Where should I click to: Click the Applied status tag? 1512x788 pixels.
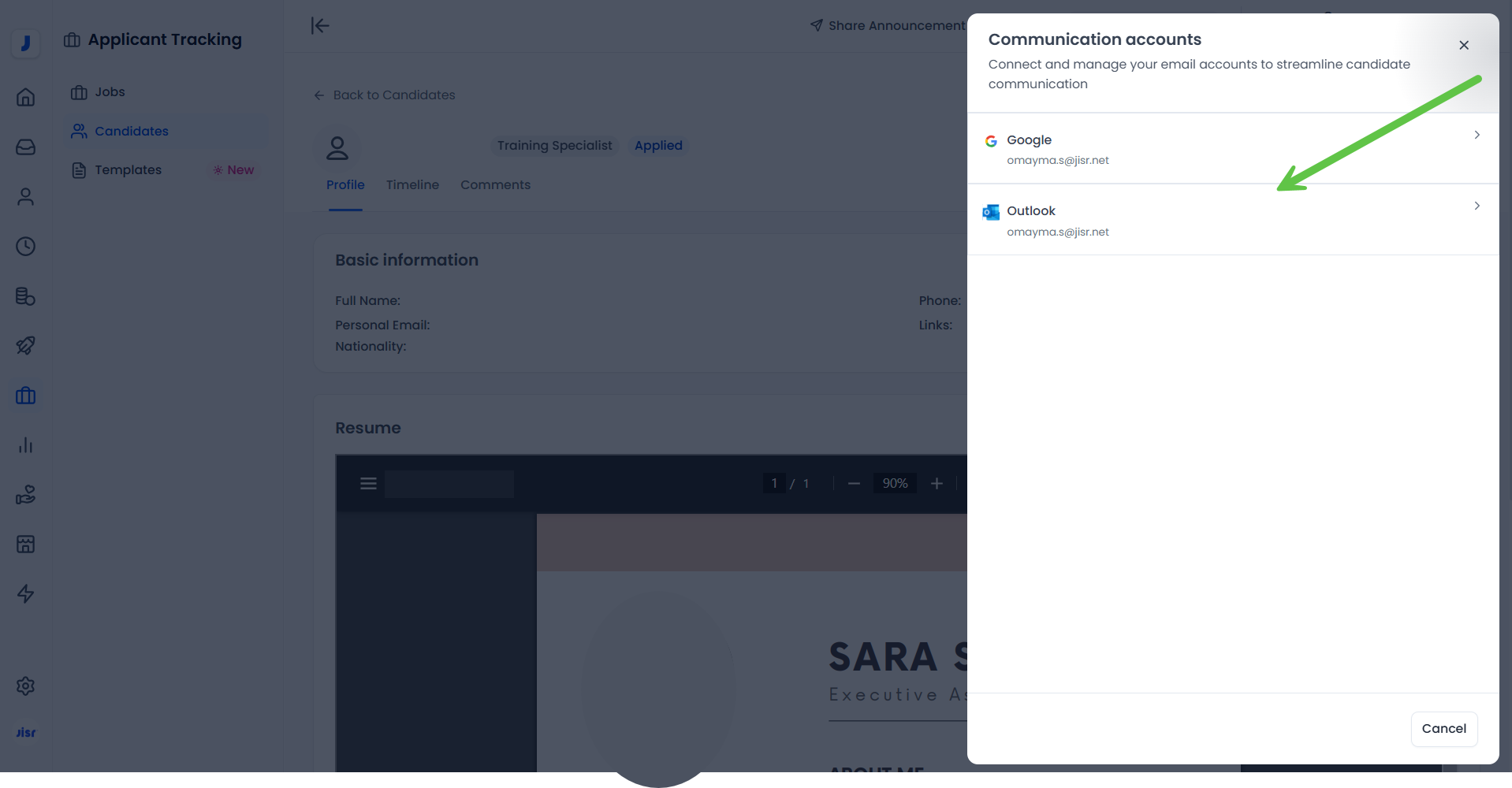(658, 146)
